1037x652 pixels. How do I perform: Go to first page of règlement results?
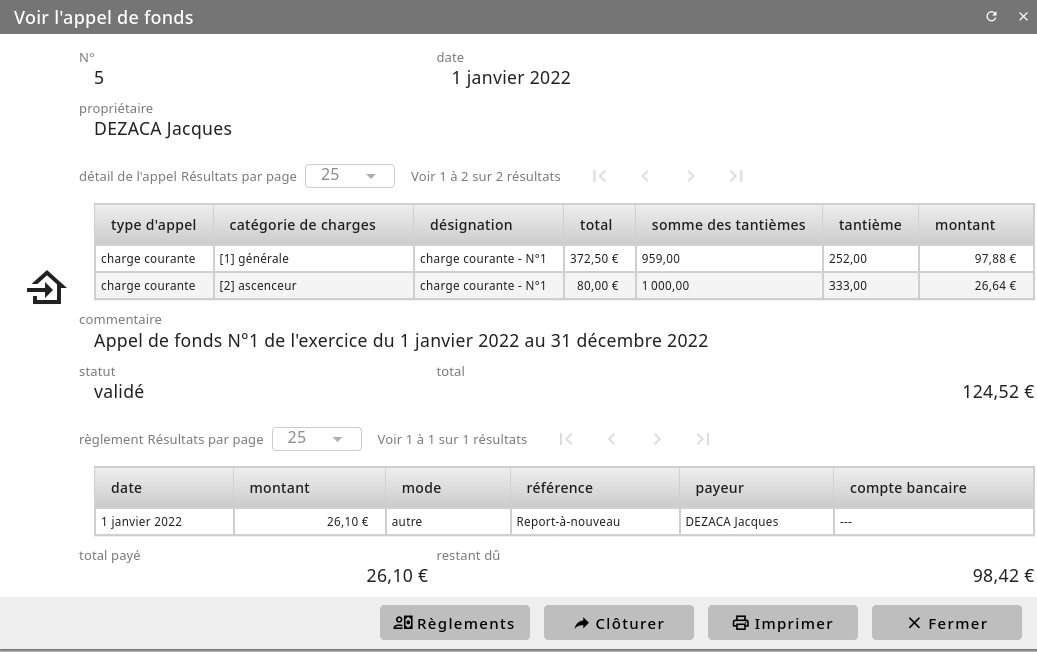(x=566, y=439)
